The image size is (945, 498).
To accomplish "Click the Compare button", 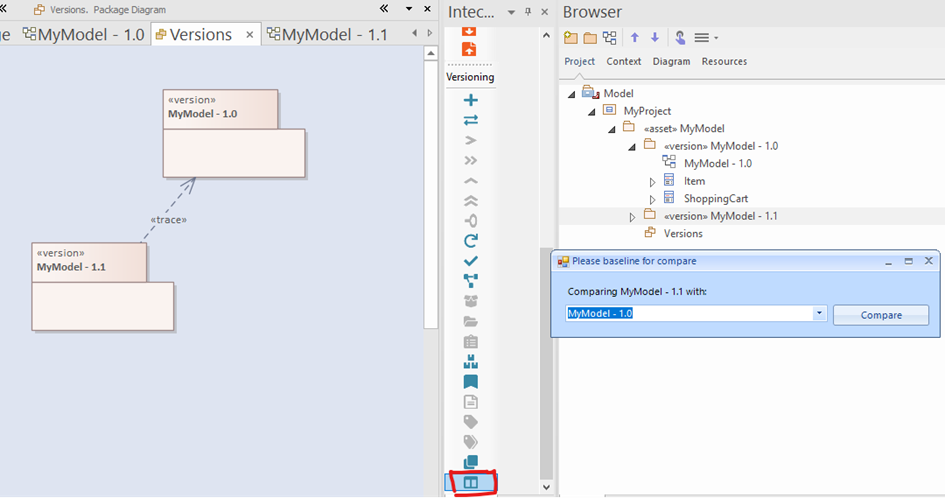I will (x=881, y=315).
